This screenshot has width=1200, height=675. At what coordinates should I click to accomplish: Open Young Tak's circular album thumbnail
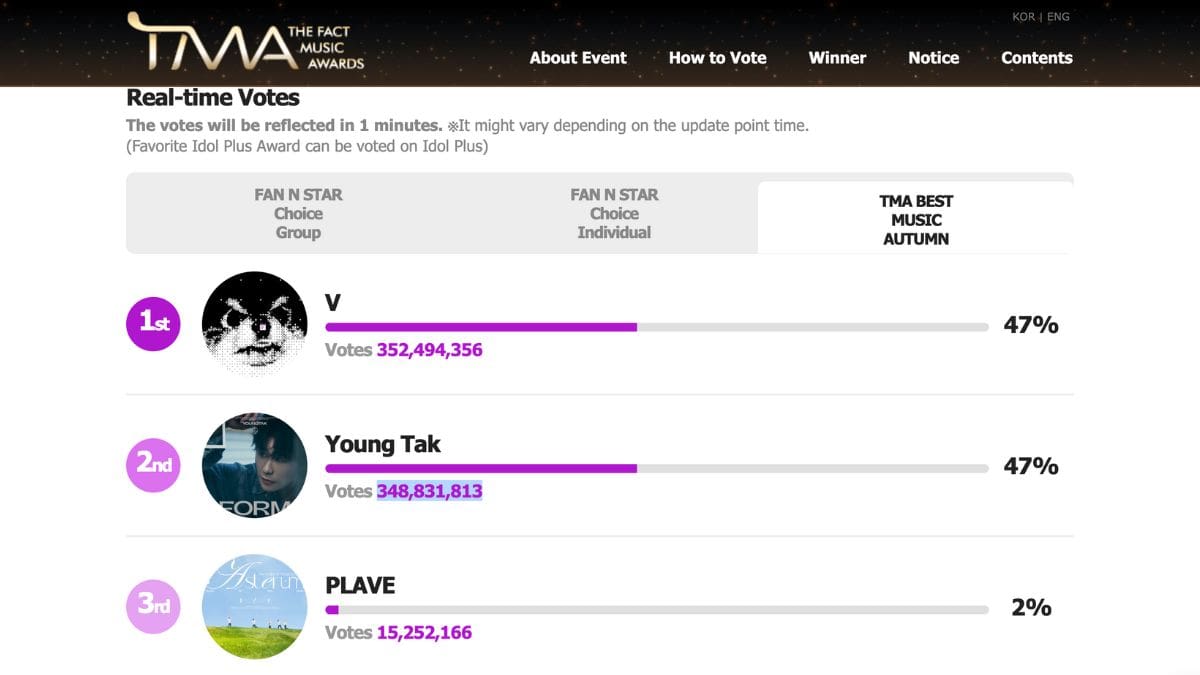tap(254, 466)
